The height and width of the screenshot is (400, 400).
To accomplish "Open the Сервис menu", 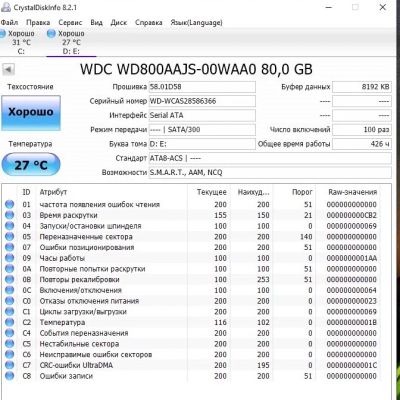I will [70, 23].
